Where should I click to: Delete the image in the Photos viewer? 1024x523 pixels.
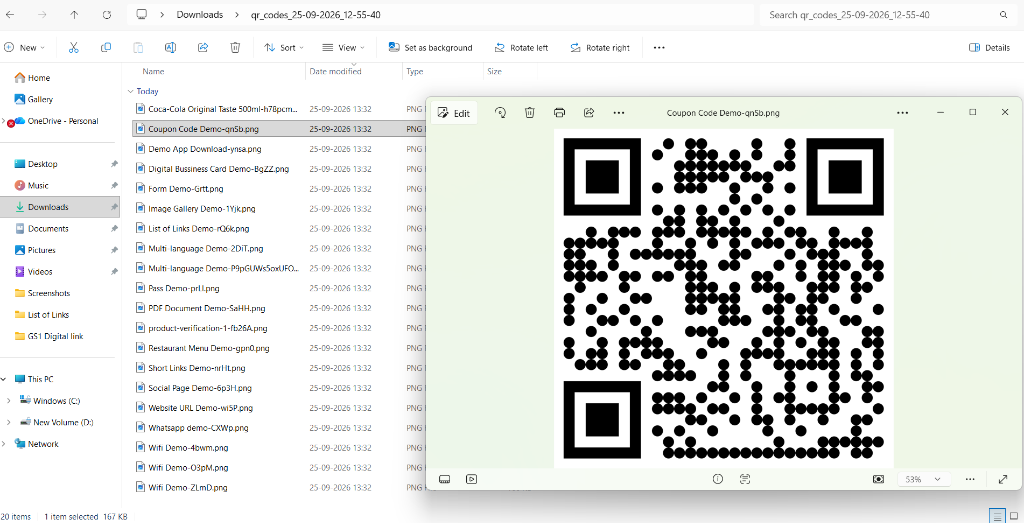coord(530,112)
